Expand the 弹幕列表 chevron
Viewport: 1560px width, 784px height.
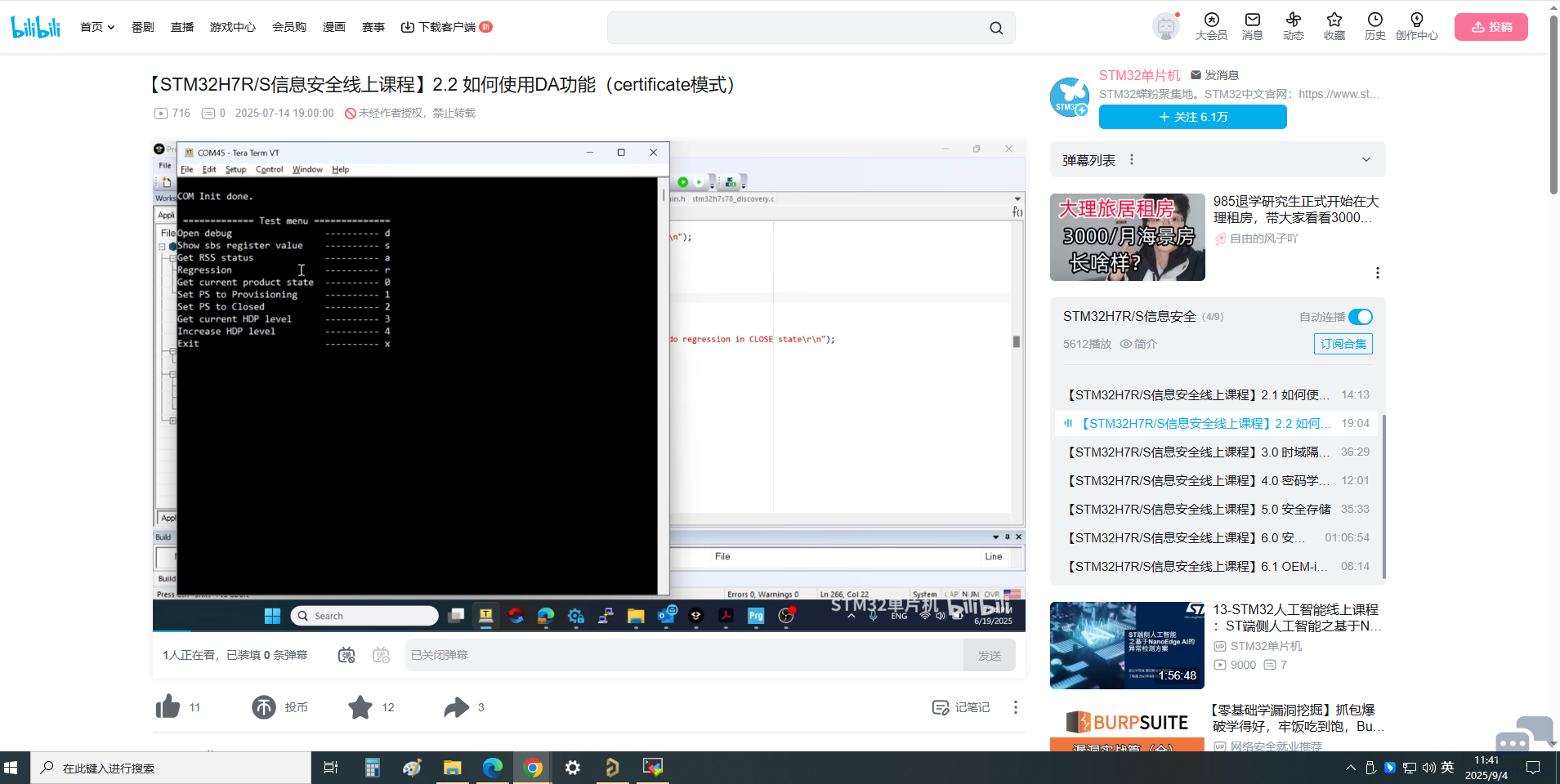1366,160
